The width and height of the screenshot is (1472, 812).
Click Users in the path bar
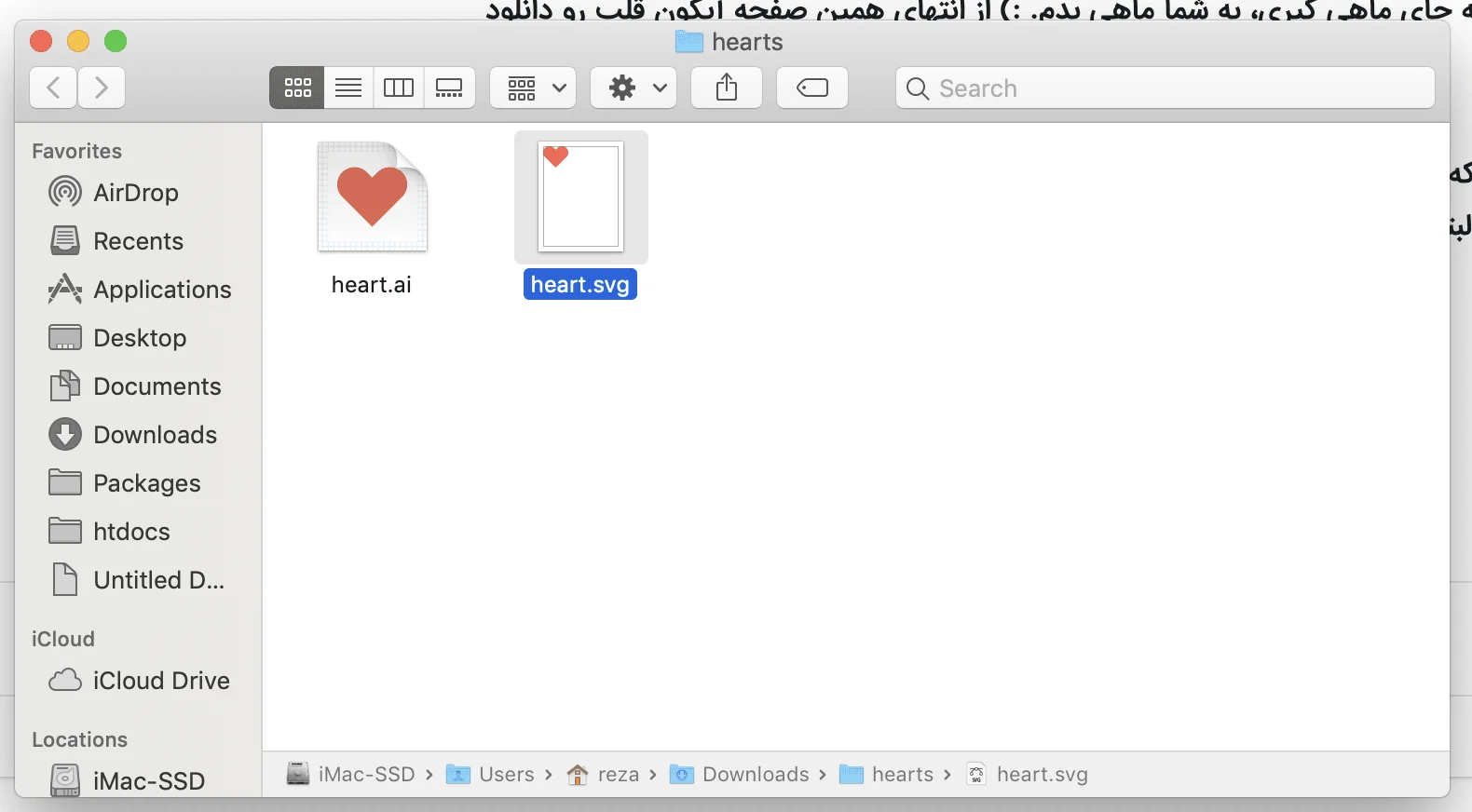490,775
